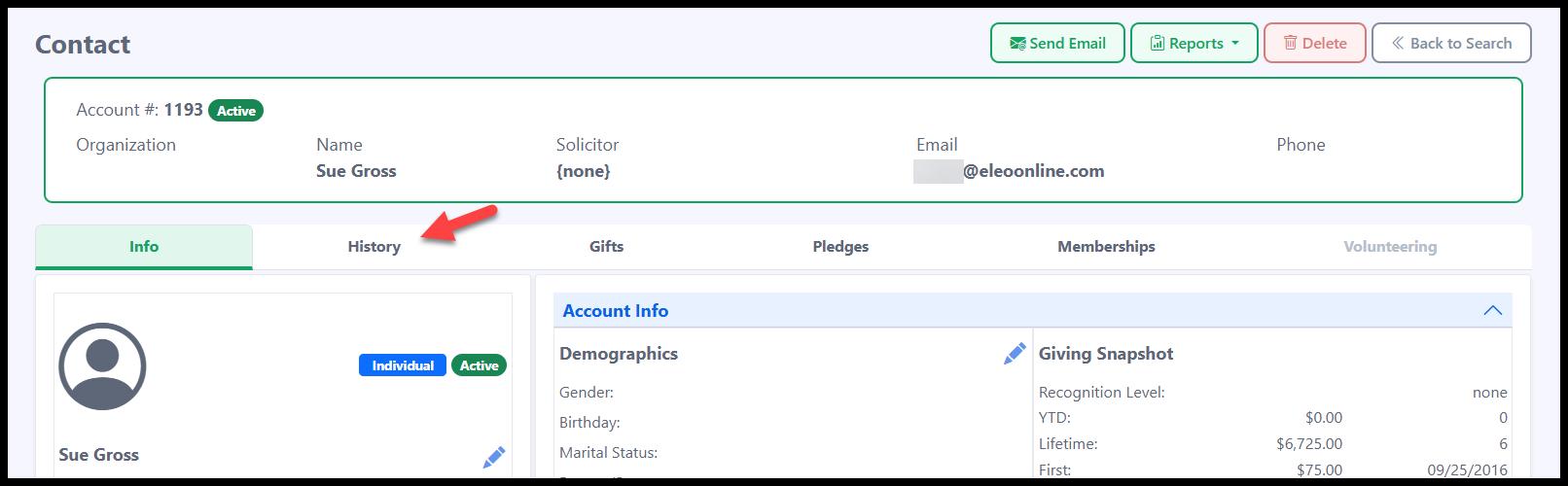Select the Pledges tab
The height and width of the screenshot is (486, 1568).
pos(840,247)
